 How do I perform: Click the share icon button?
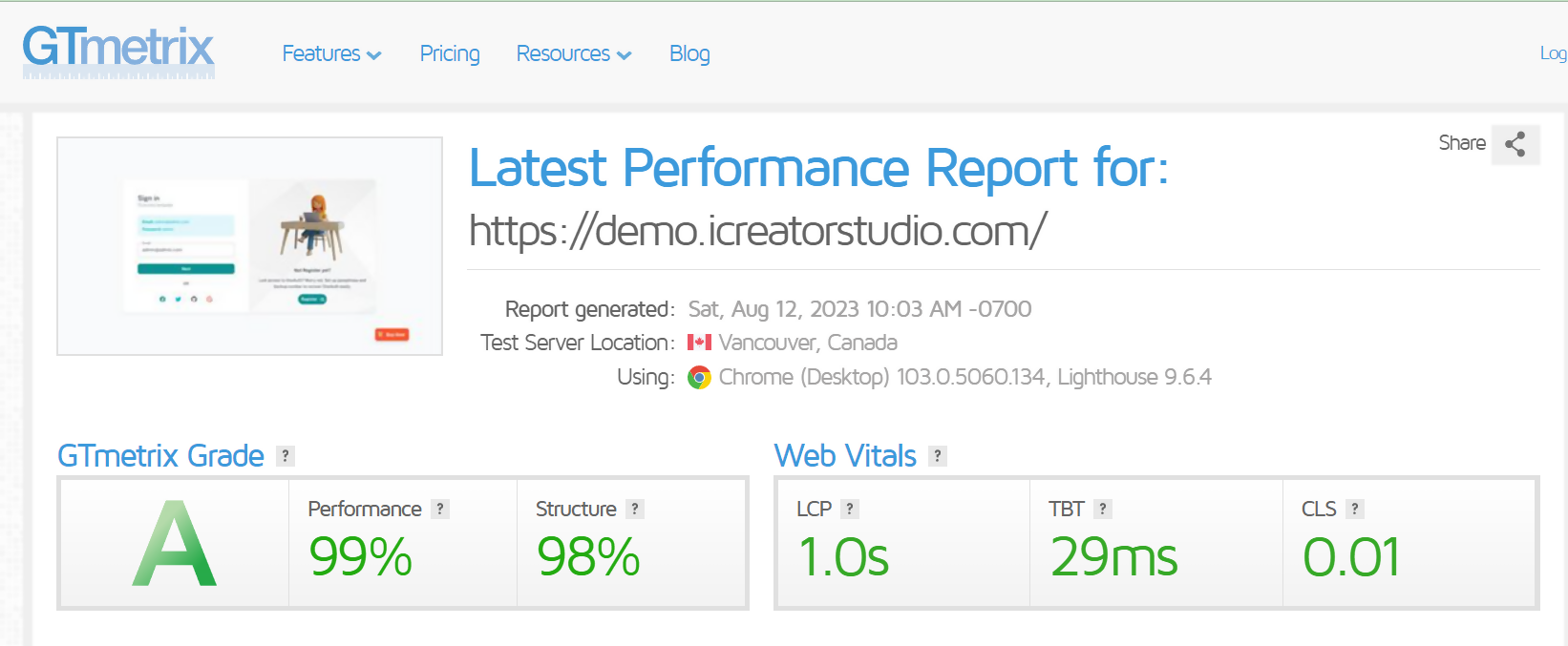(1515, 144)
